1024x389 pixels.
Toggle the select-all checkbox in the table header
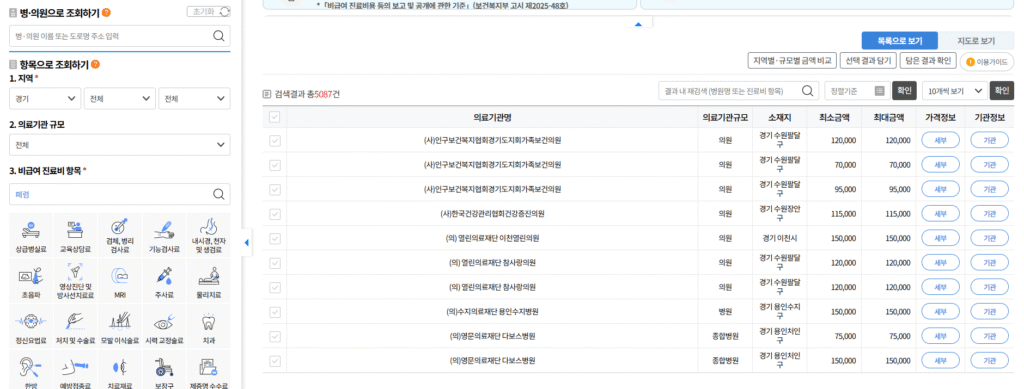coord(274,117)
